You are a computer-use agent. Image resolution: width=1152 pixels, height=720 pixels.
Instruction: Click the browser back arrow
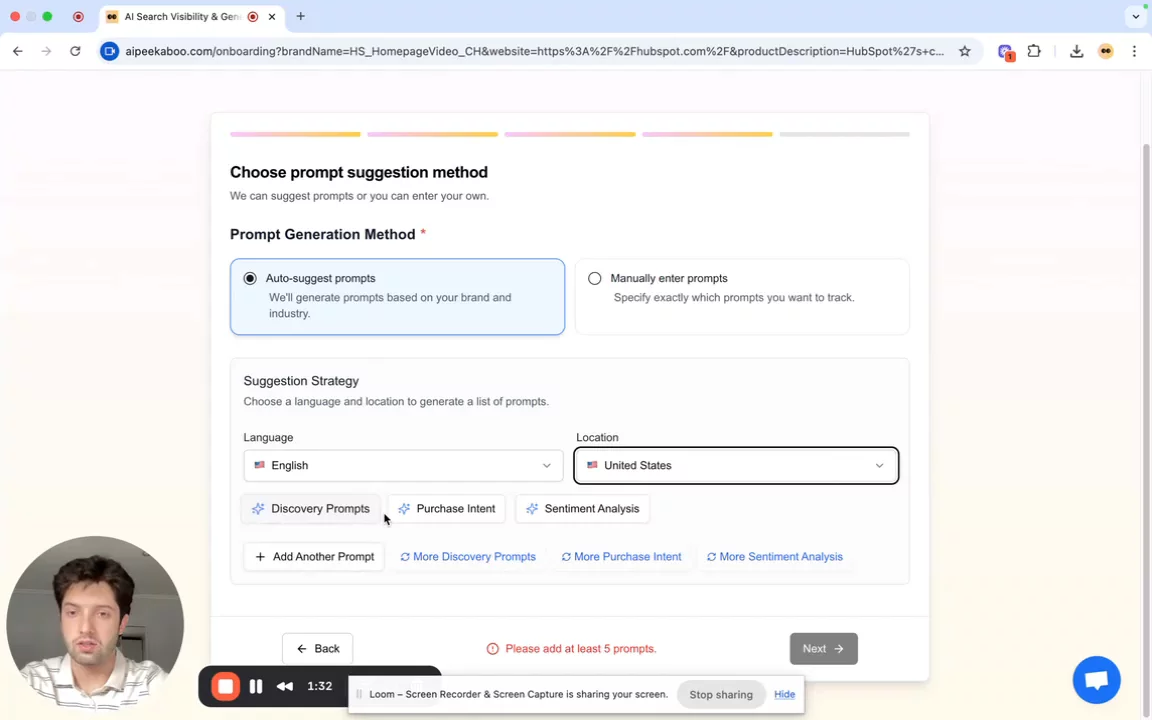point(18,51)
